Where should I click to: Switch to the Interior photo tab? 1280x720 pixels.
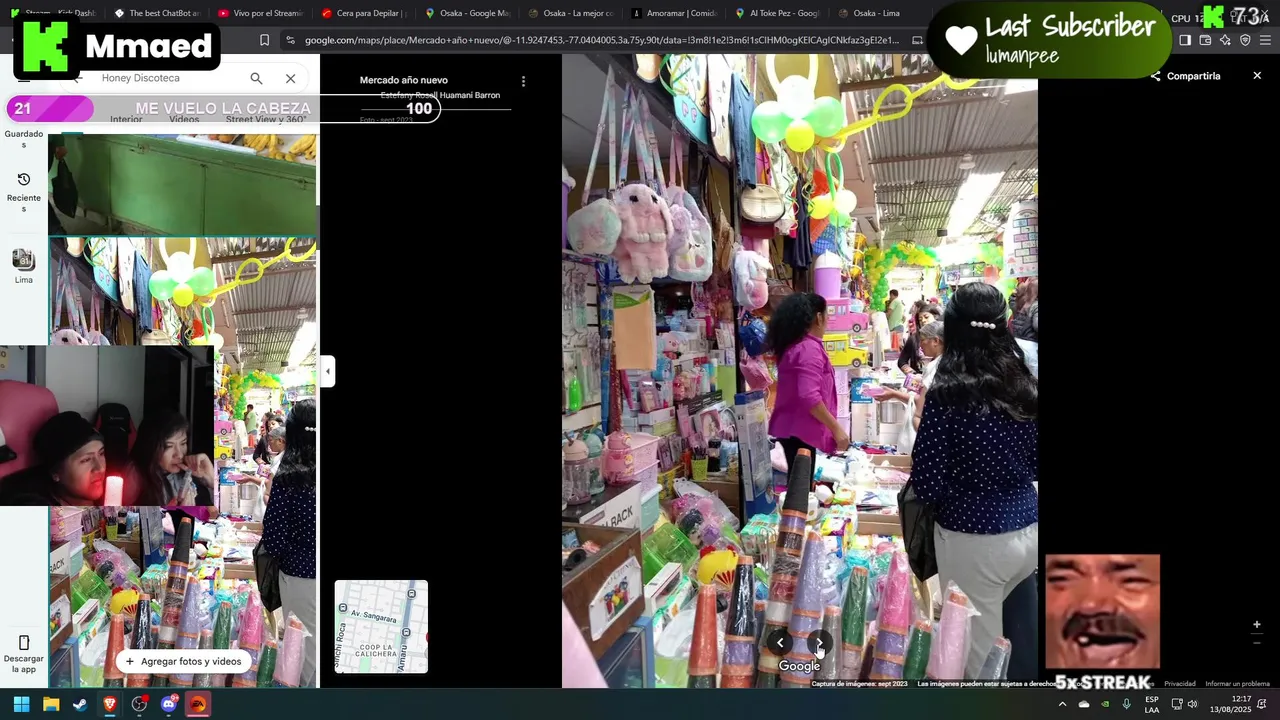tap(126, 119)
